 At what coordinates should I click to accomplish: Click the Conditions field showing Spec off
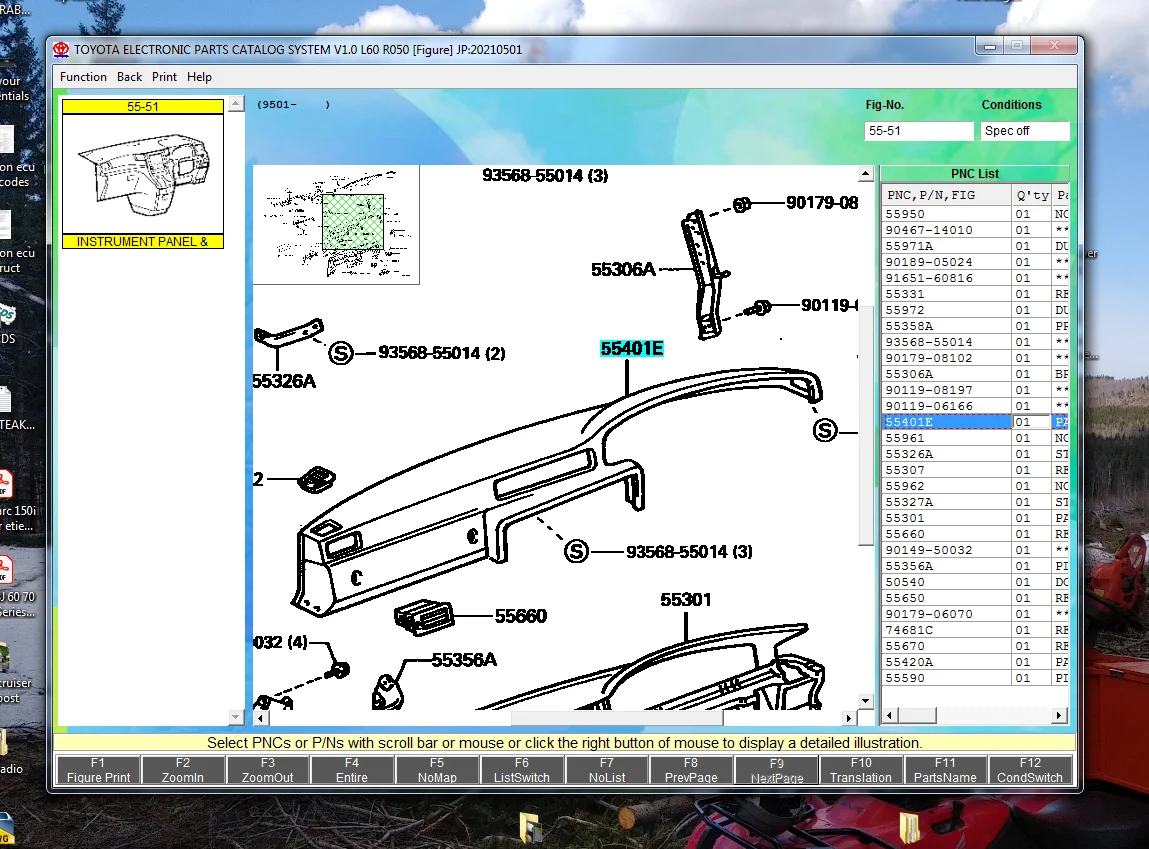click(1024, 131)
